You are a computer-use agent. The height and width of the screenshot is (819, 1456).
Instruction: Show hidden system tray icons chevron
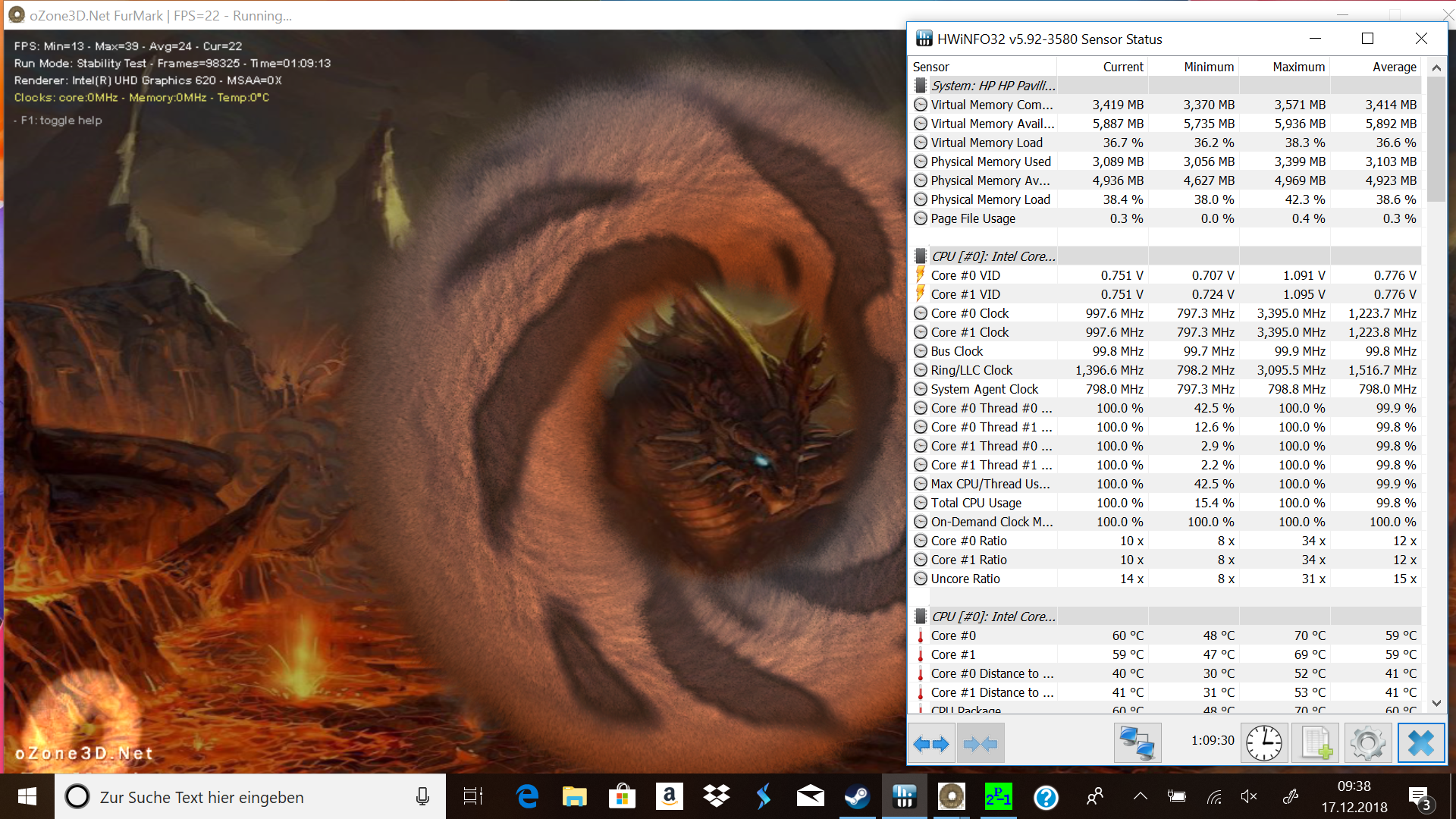coord(1140,796)
